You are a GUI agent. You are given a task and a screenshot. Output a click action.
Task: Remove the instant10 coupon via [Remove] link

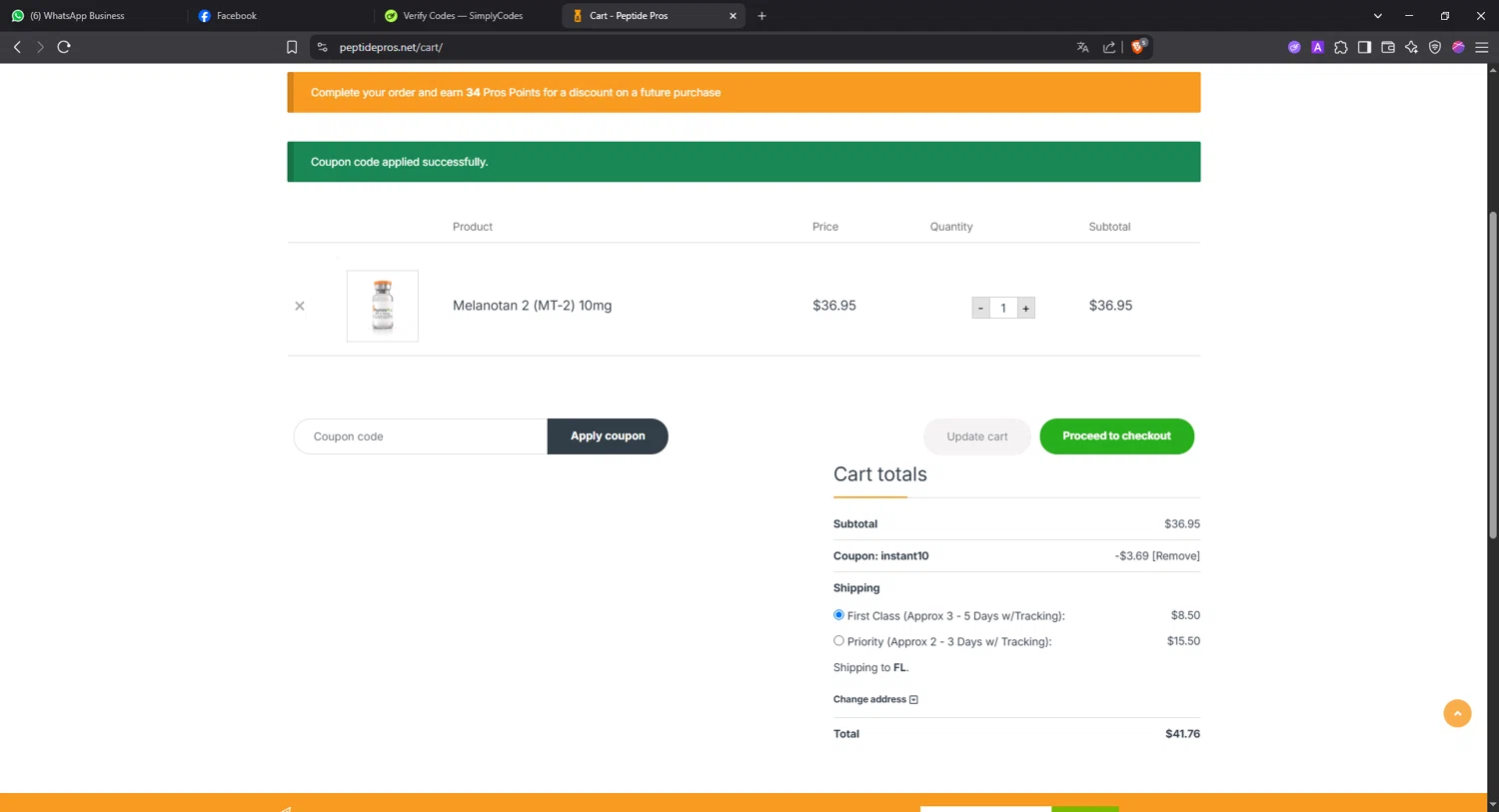point(1176,556)
